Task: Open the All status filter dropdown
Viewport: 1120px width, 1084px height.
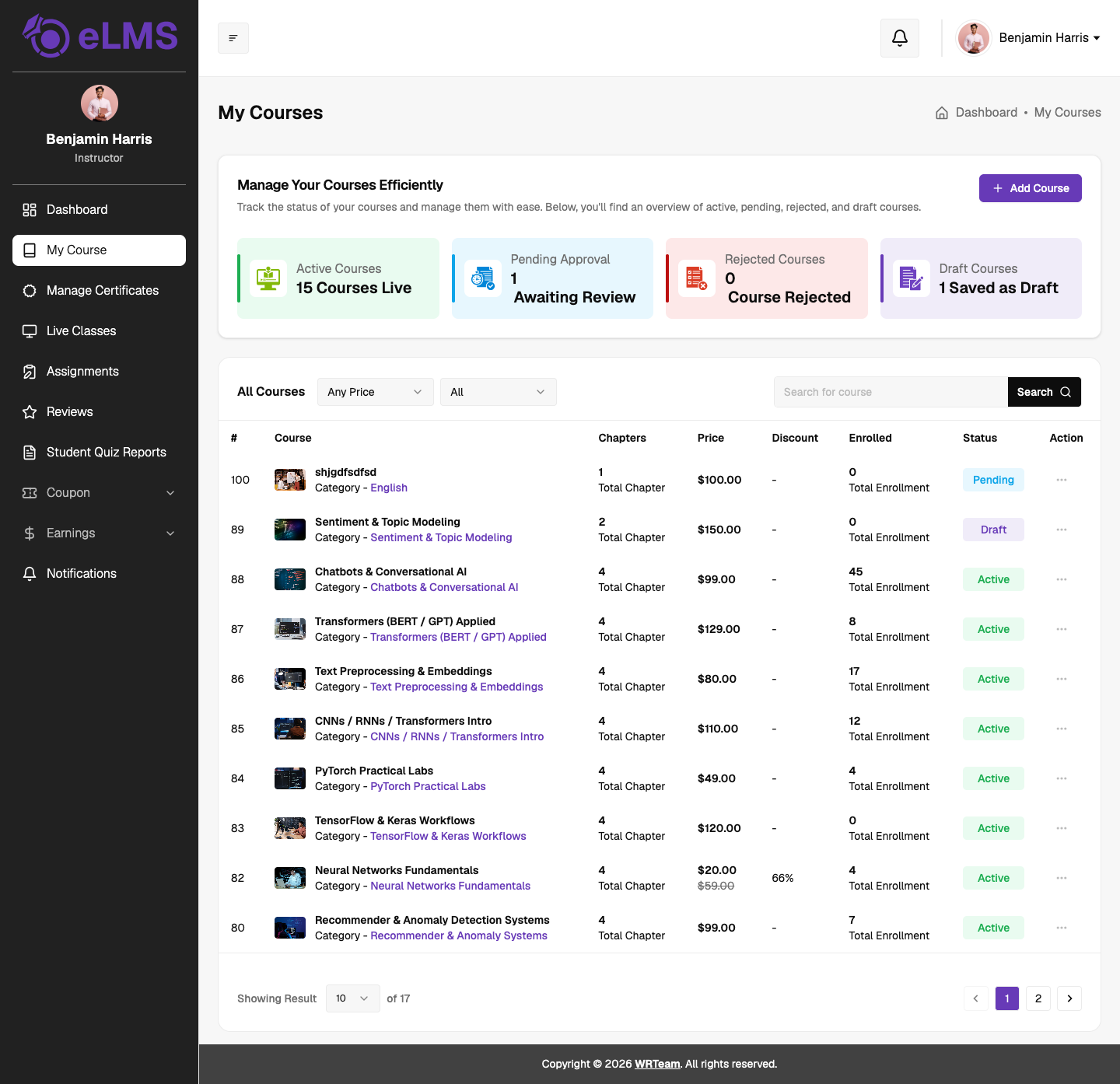Action: point(499,392)
